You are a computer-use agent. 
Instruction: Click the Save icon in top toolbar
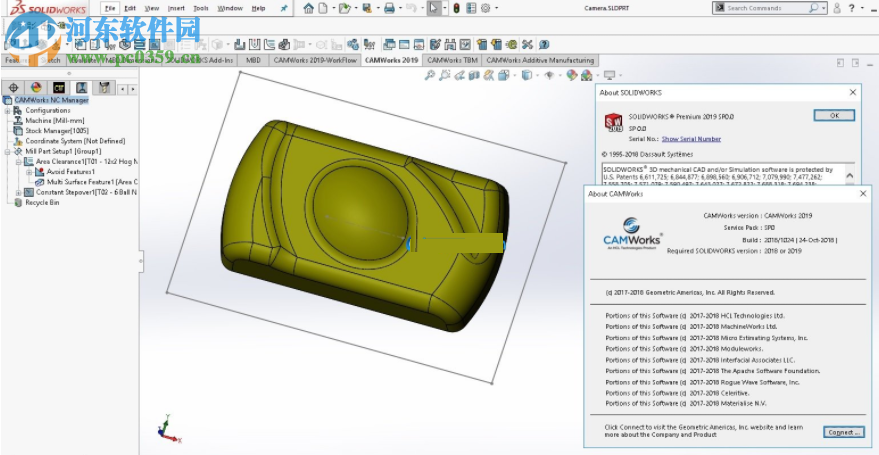coord(367,8)
